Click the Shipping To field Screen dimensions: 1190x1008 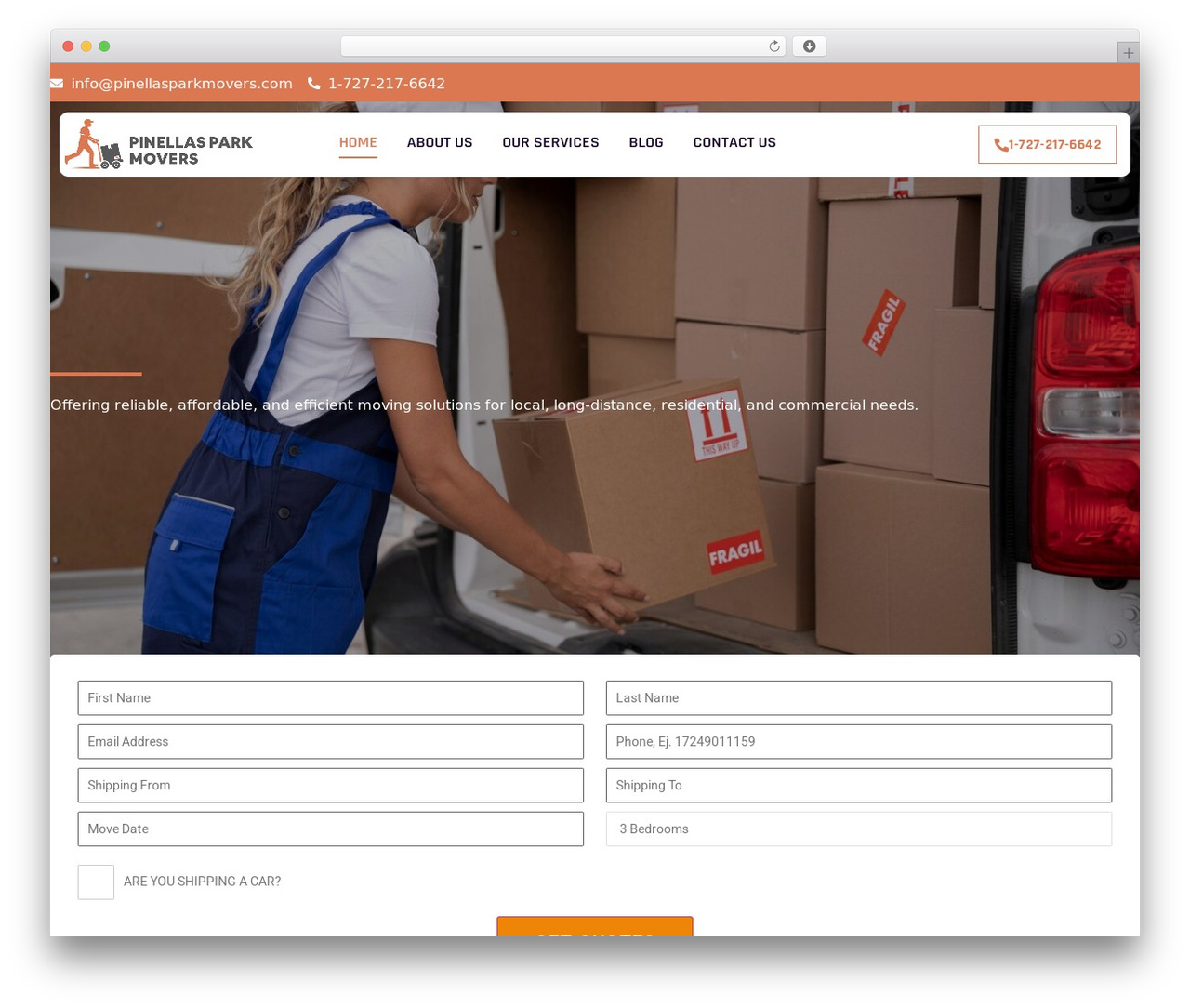859,786
